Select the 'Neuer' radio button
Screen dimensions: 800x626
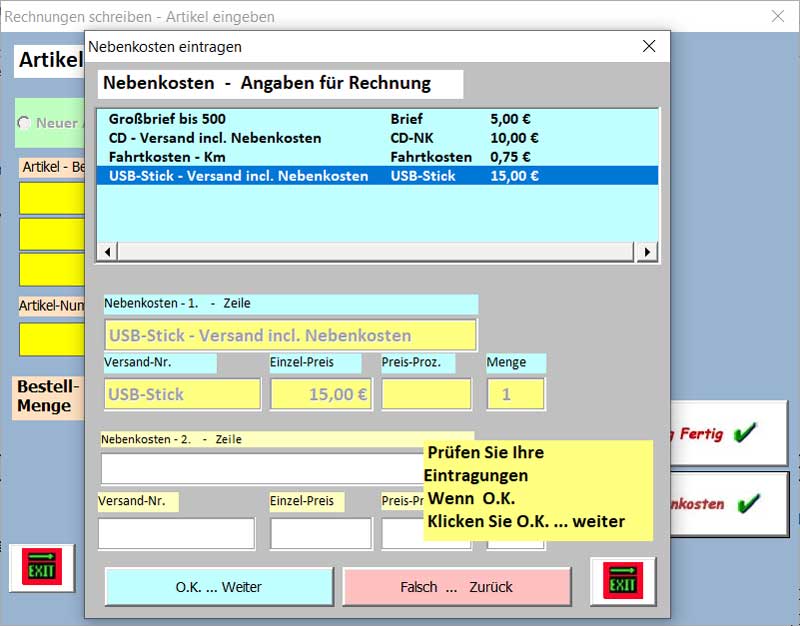coord(24,123)
